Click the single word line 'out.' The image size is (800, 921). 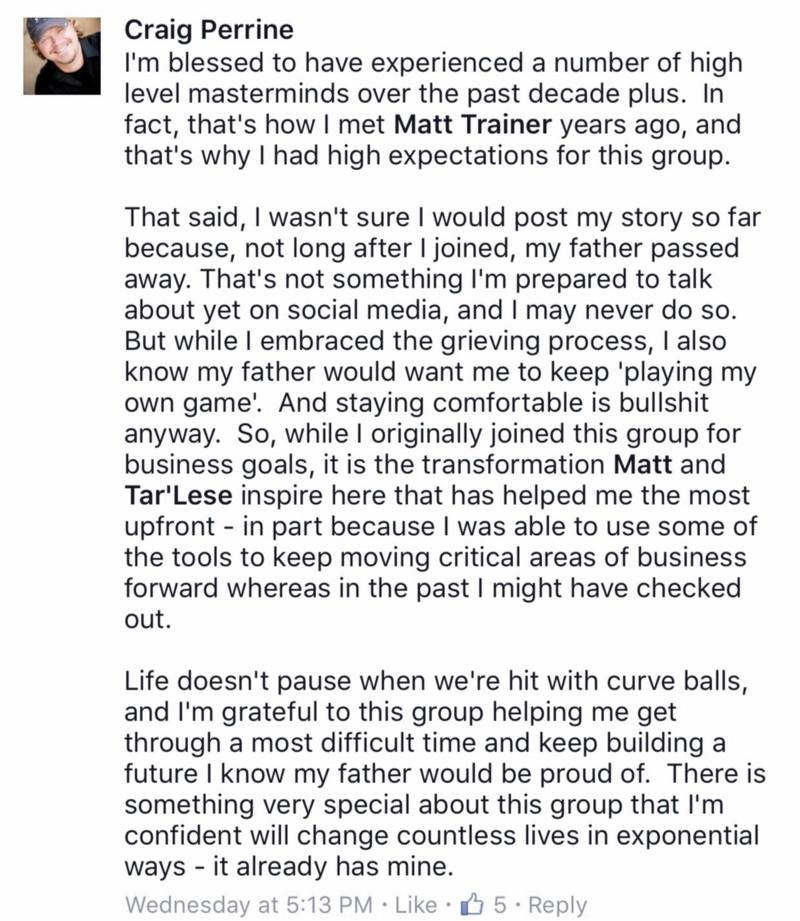click(148, 619)
